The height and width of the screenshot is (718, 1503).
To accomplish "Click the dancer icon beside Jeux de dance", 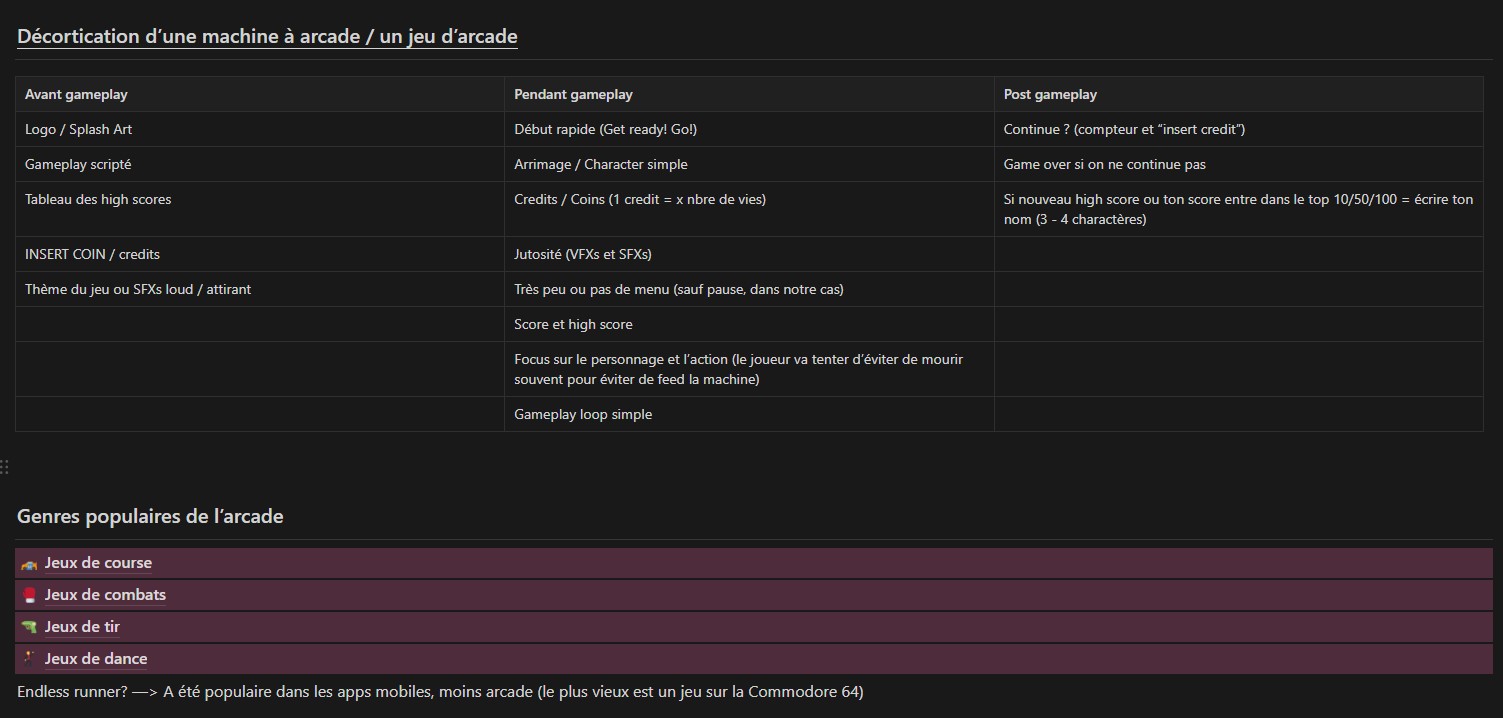I will click(x=28, y=658).
